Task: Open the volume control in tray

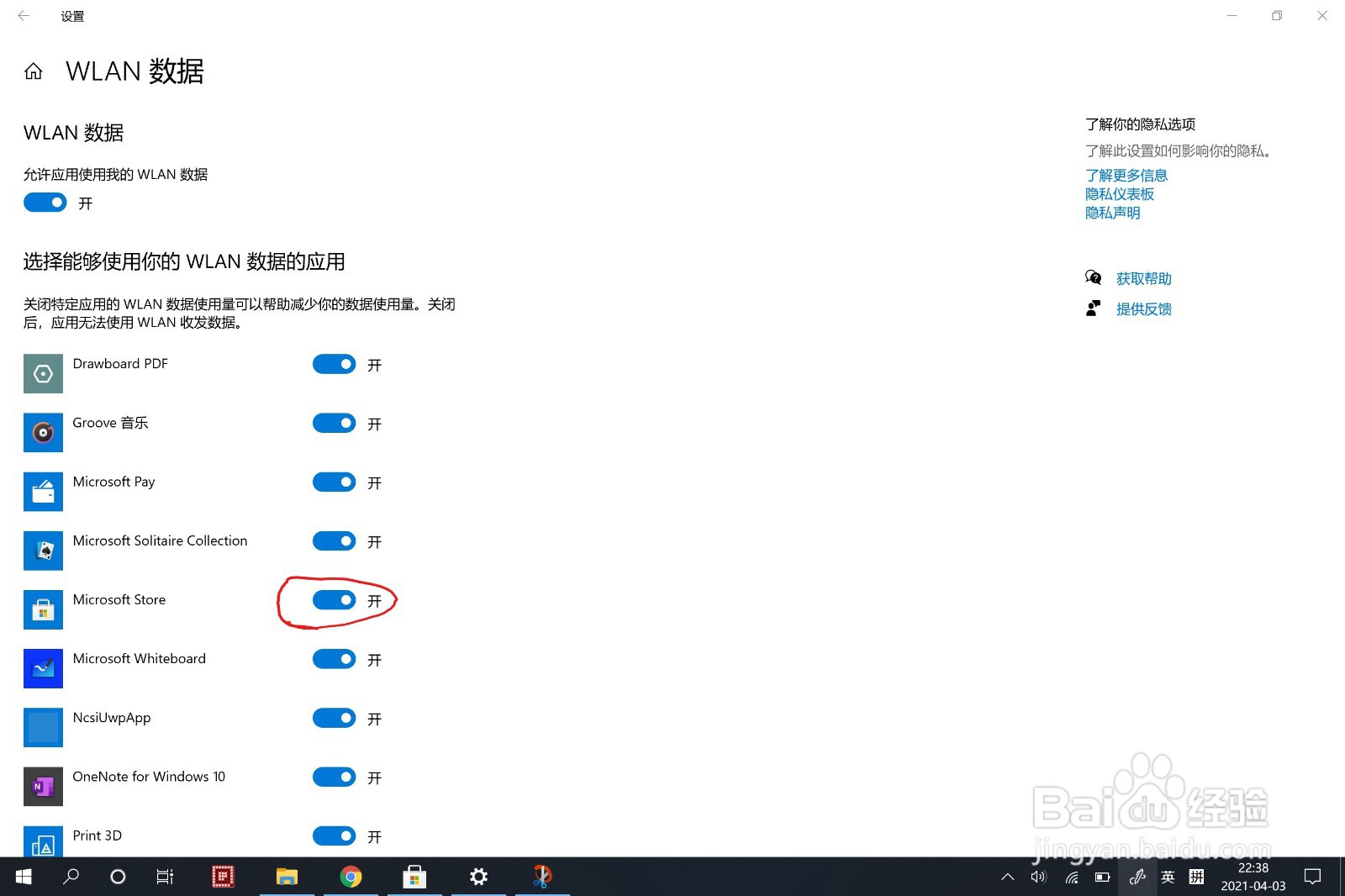Action: click(x=1039, y=877)
